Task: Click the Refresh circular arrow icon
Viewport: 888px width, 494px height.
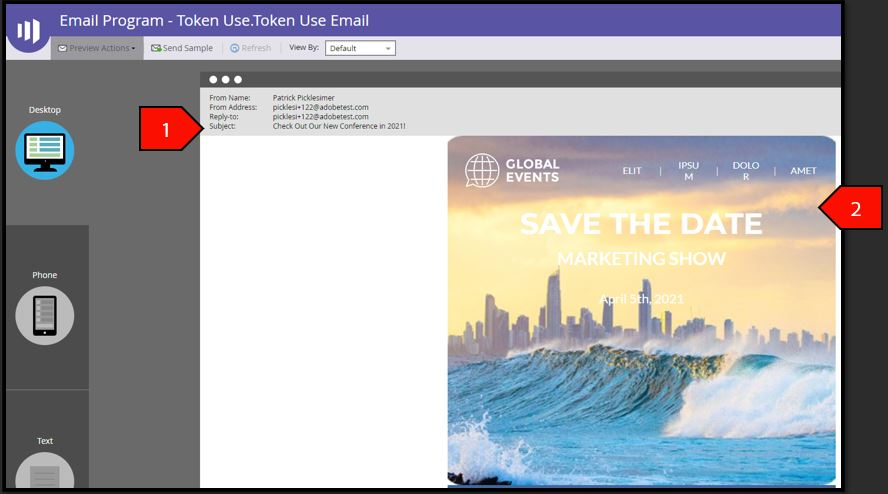Action: click(x=234, y=48)
